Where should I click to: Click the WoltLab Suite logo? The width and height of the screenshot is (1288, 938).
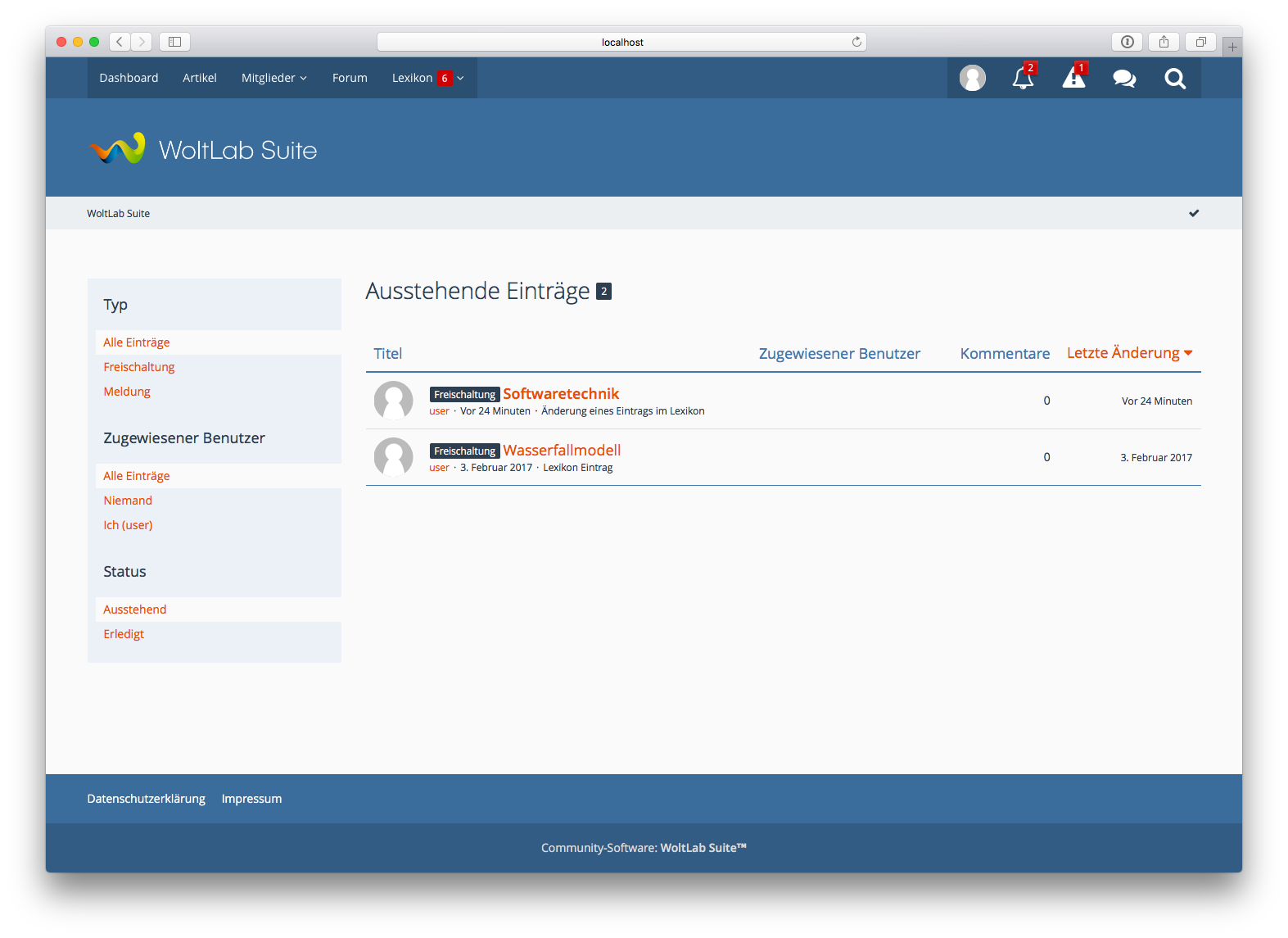(203, 149)
